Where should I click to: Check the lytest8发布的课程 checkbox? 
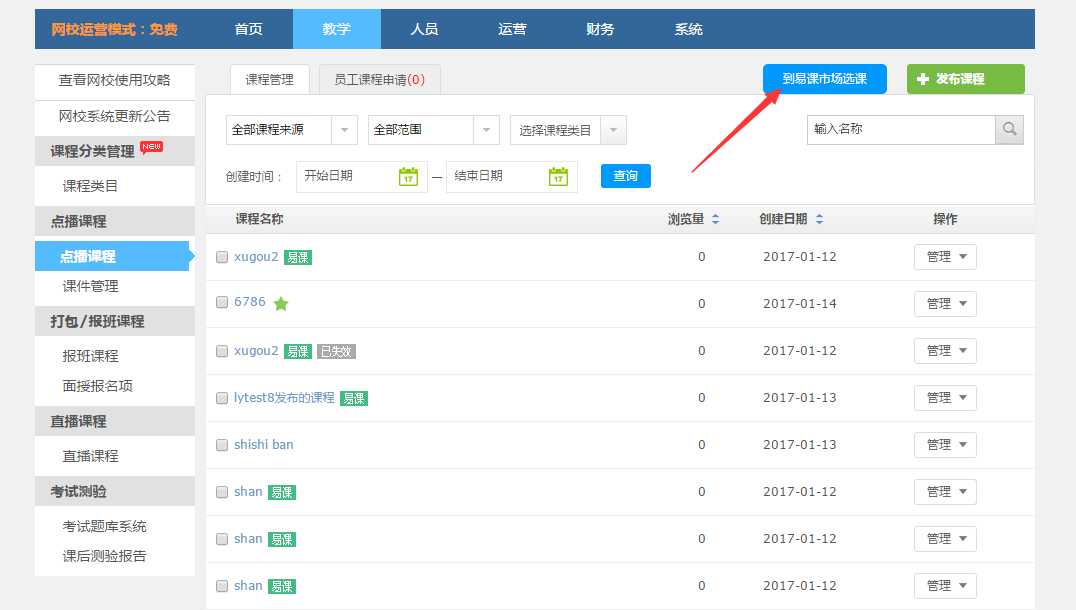point(222,398)
